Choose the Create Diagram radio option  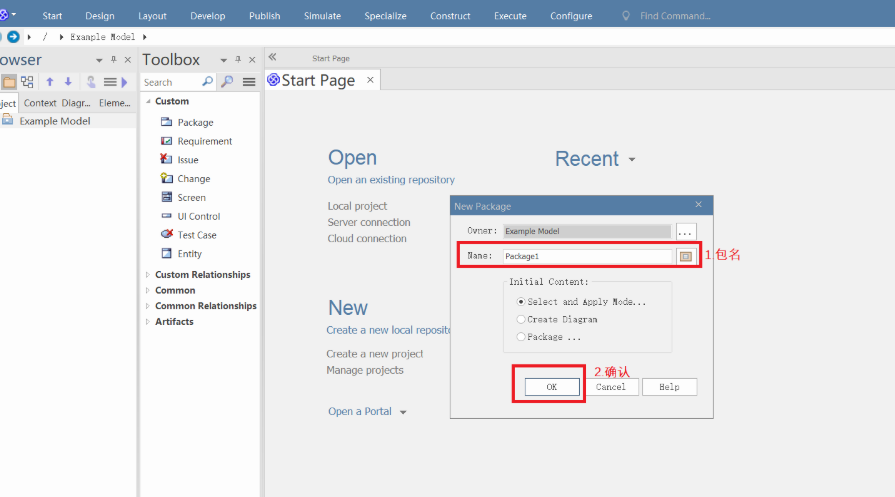tap(521, 319)
